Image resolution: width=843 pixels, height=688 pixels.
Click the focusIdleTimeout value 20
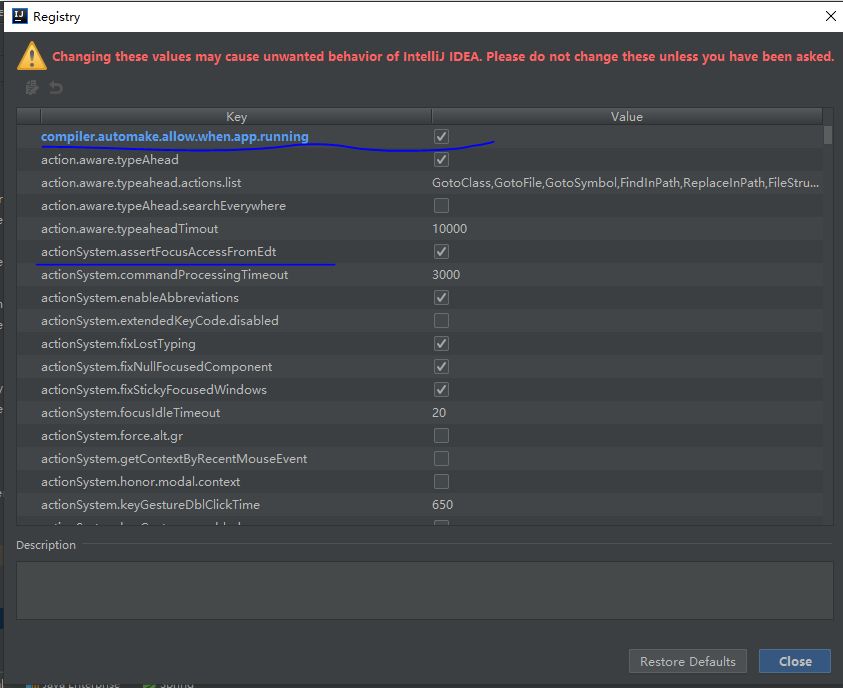point(439,413)
